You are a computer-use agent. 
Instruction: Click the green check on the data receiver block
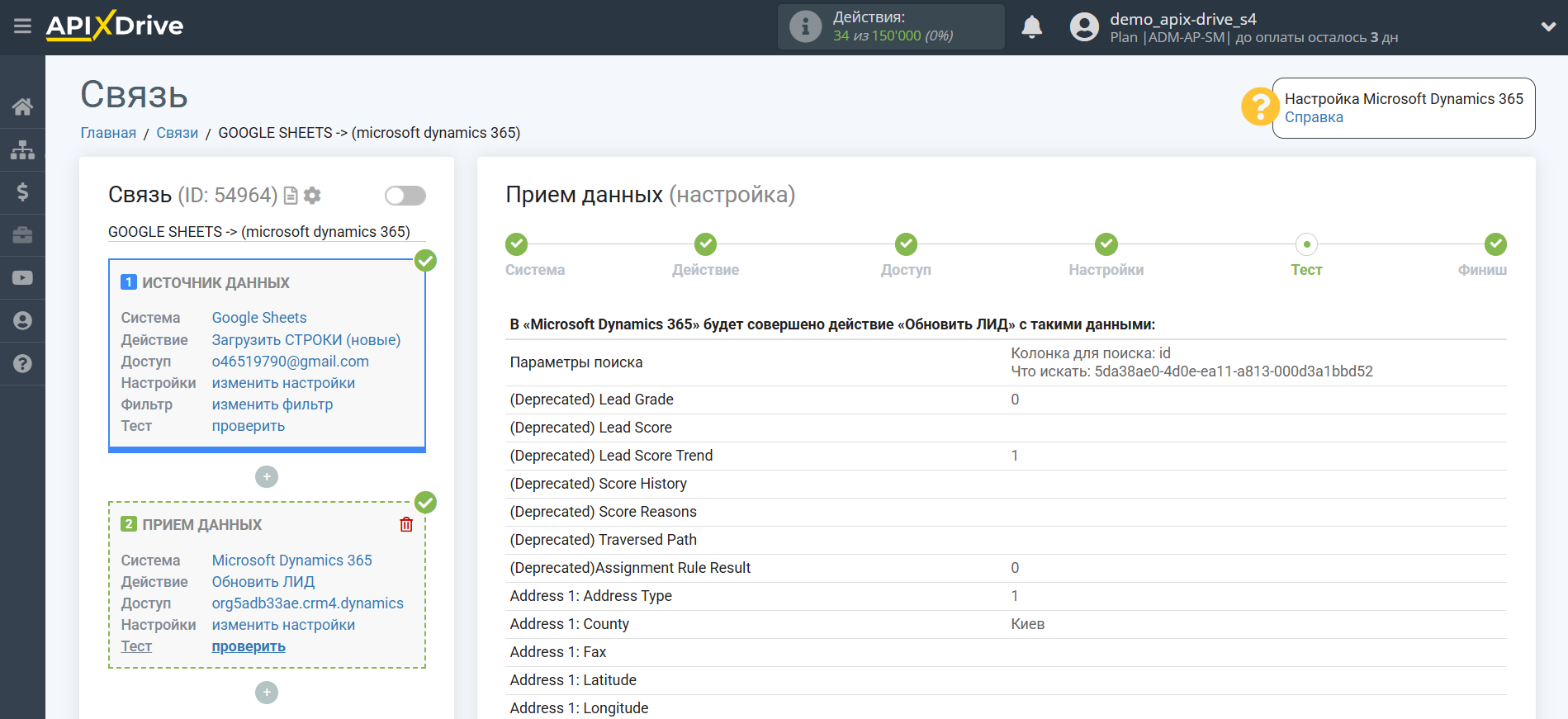click(425, 503)
